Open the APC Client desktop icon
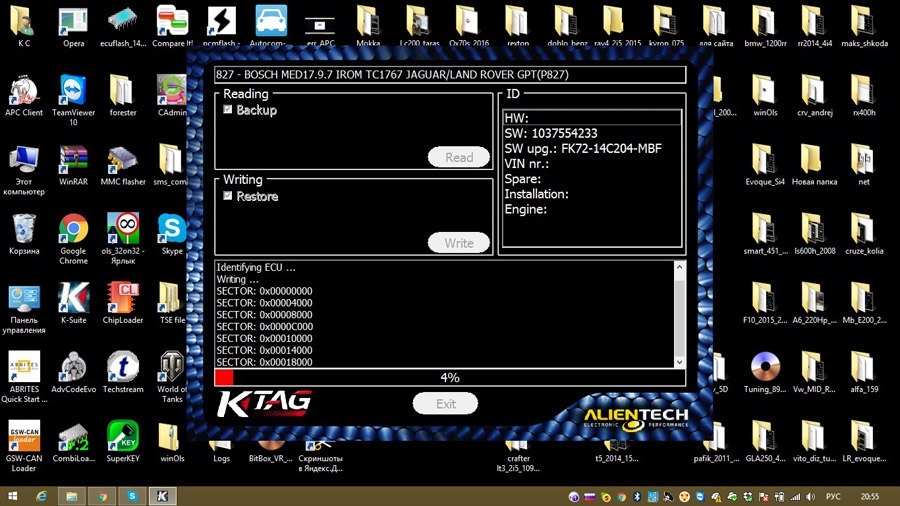The width and height of the screenshot is (900, 506). 24,95
